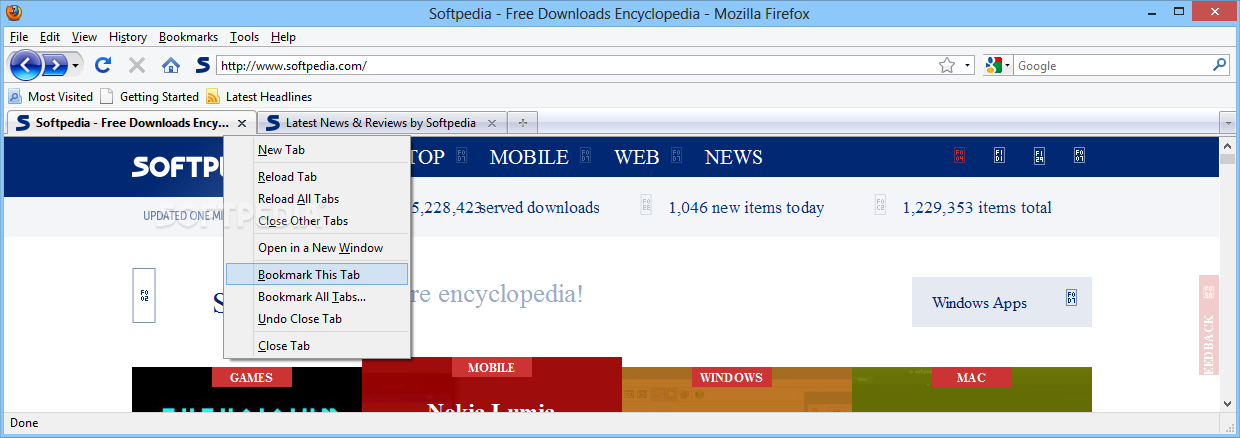Open the Tools menu
The width and height of the screenshot is (1240, 438).
244,37
